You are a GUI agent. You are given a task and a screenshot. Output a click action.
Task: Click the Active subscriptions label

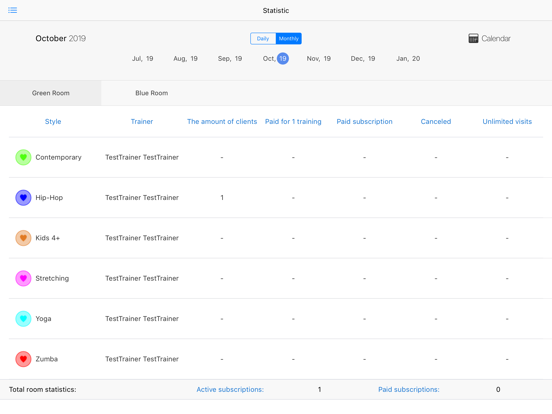(x=230, y=389)
